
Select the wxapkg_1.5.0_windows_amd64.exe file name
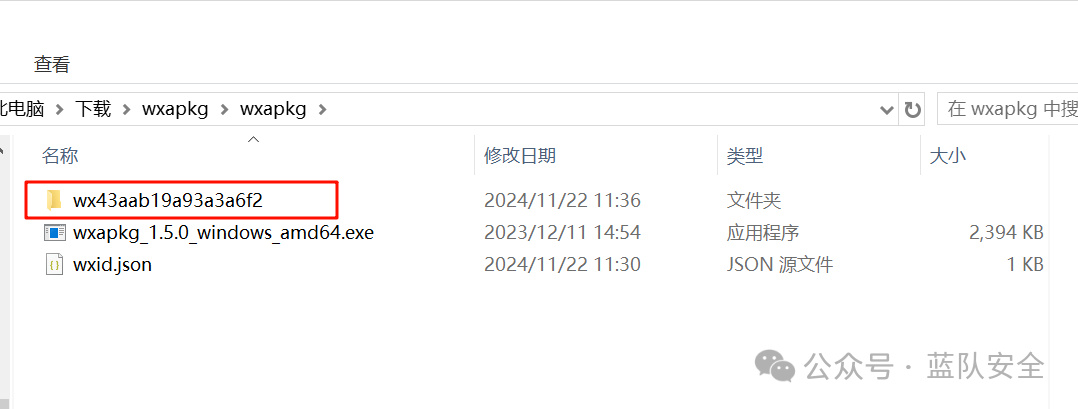point(223,233)
